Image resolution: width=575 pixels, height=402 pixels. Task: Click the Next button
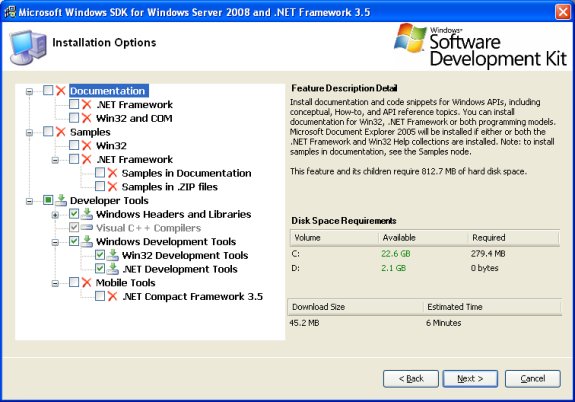(x=470, y=379)
